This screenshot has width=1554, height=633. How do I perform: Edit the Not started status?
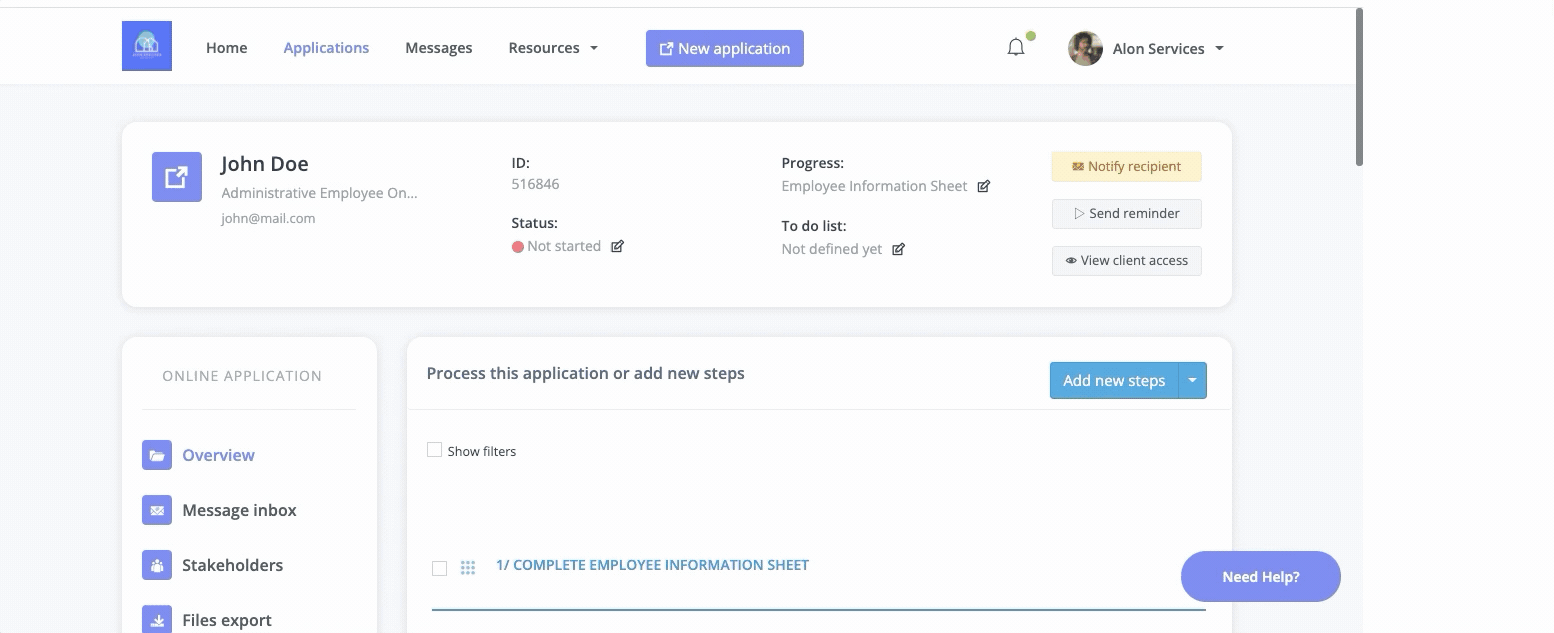pyautogui.click(x=618, y=246)
